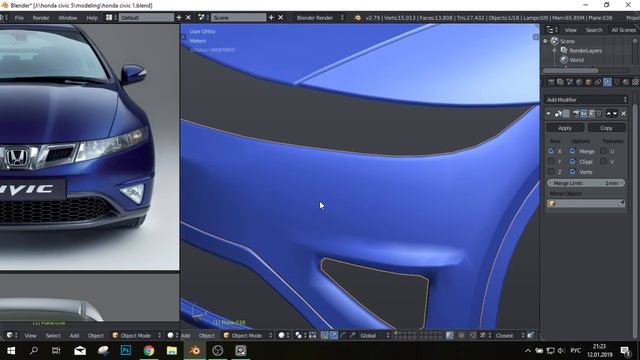Open the Outliner editor type selector
Viewport: 640px width, 360px height.
(x=551, y=30)
